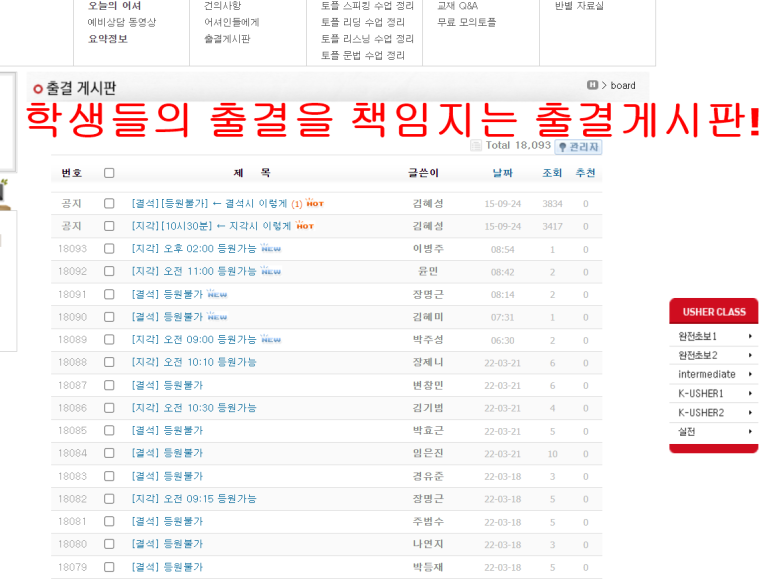Expand the 완전초보1 class arrow

(x=750, y=336)
